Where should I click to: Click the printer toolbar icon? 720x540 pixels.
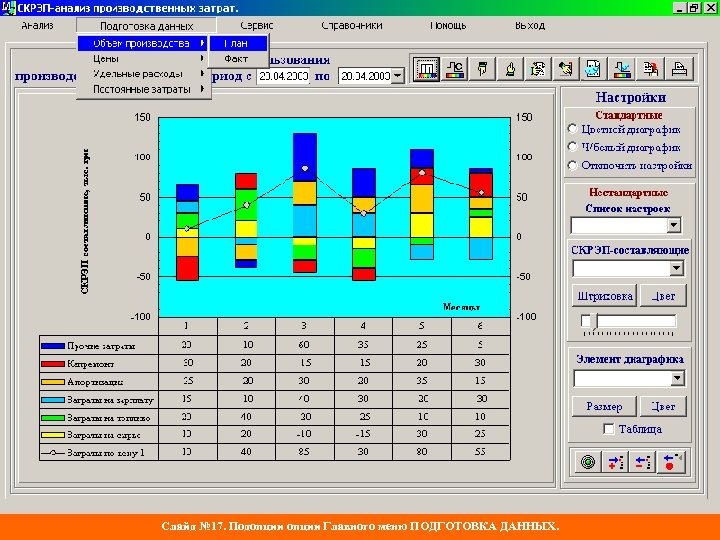679,69
